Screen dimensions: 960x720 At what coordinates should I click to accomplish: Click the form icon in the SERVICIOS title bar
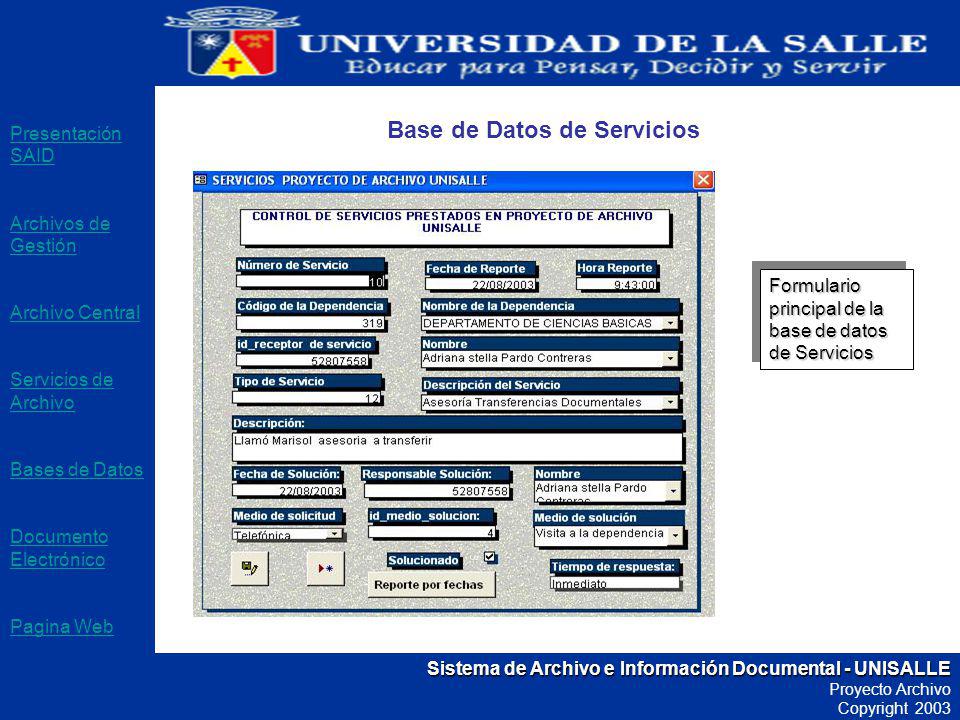[200, 180]
